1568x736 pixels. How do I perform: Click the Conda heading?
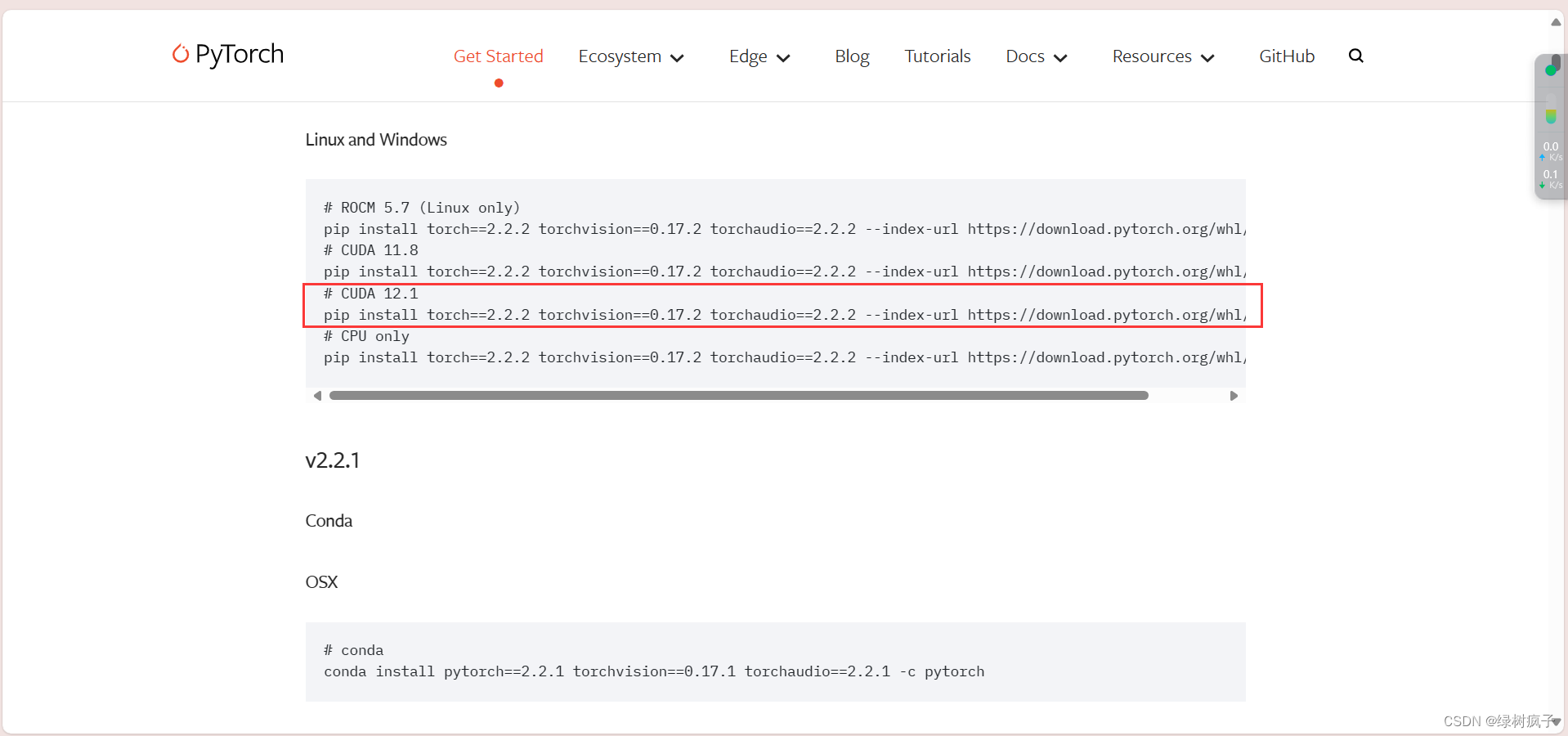pyautogui.click(x=329, y=521)
